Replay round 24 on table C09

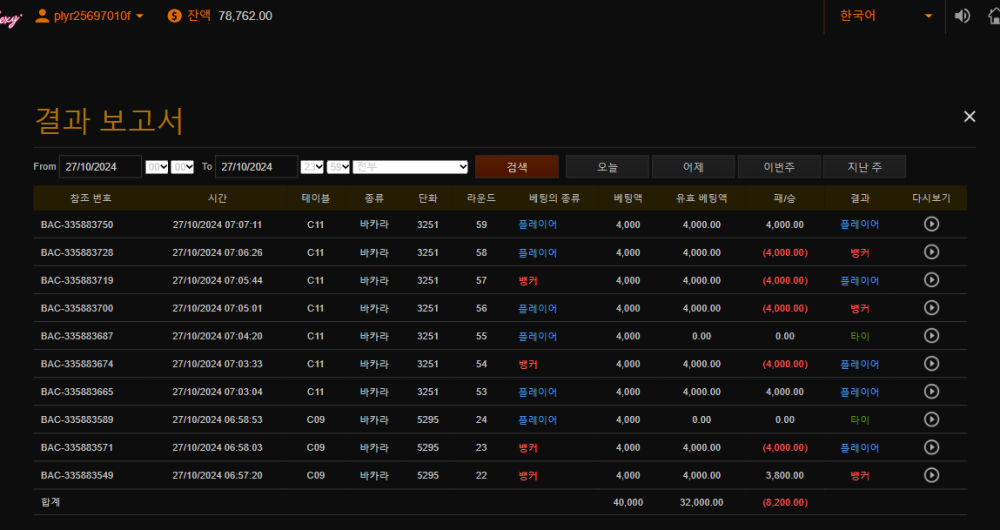(x=931, y=419)
